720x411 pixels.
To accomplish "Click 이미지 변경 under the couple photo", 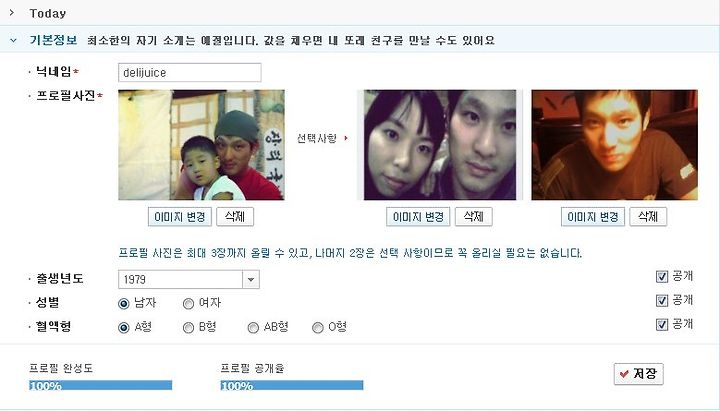I will click(418, 217).
